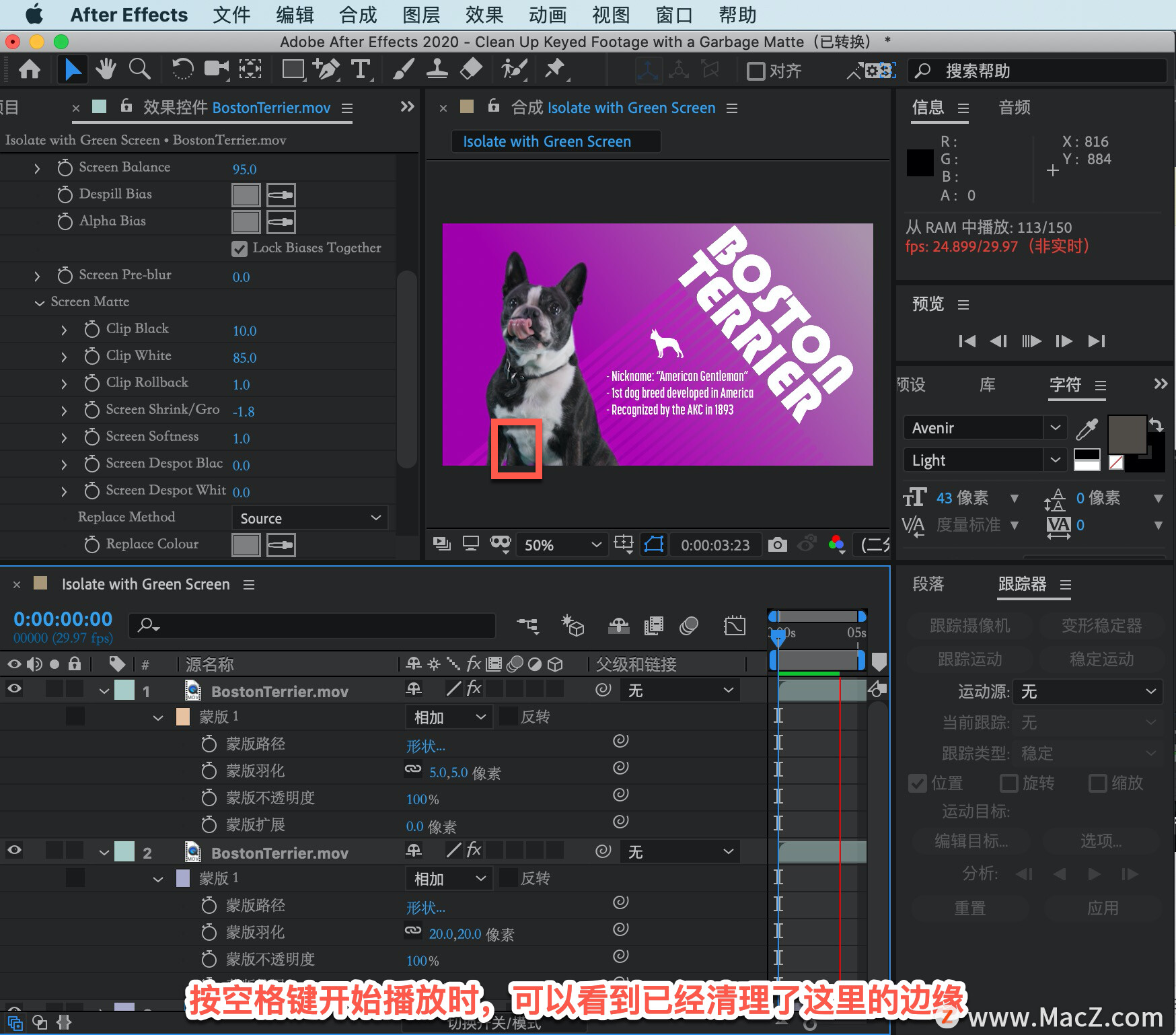Screen dimensions: 1176x1035
Task: Select the Clone Stamp tool
Action: coord(437,69)
